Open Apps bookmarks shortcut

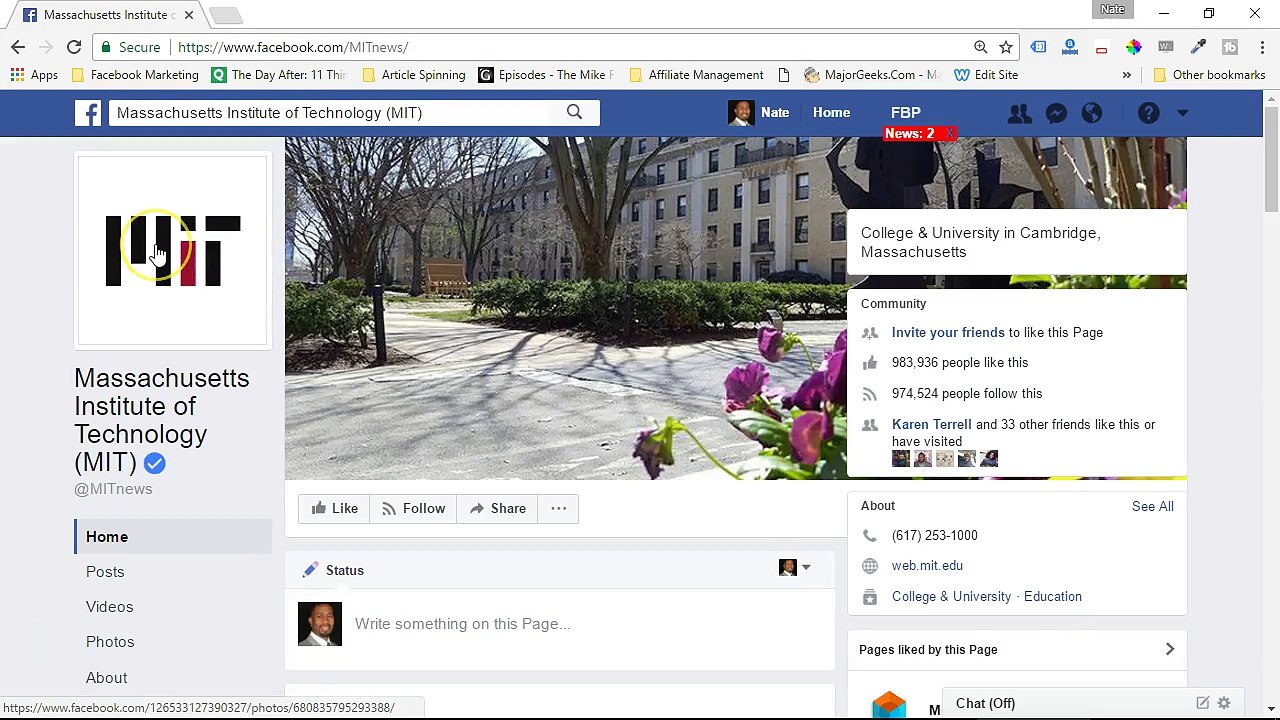pos(34,75)
